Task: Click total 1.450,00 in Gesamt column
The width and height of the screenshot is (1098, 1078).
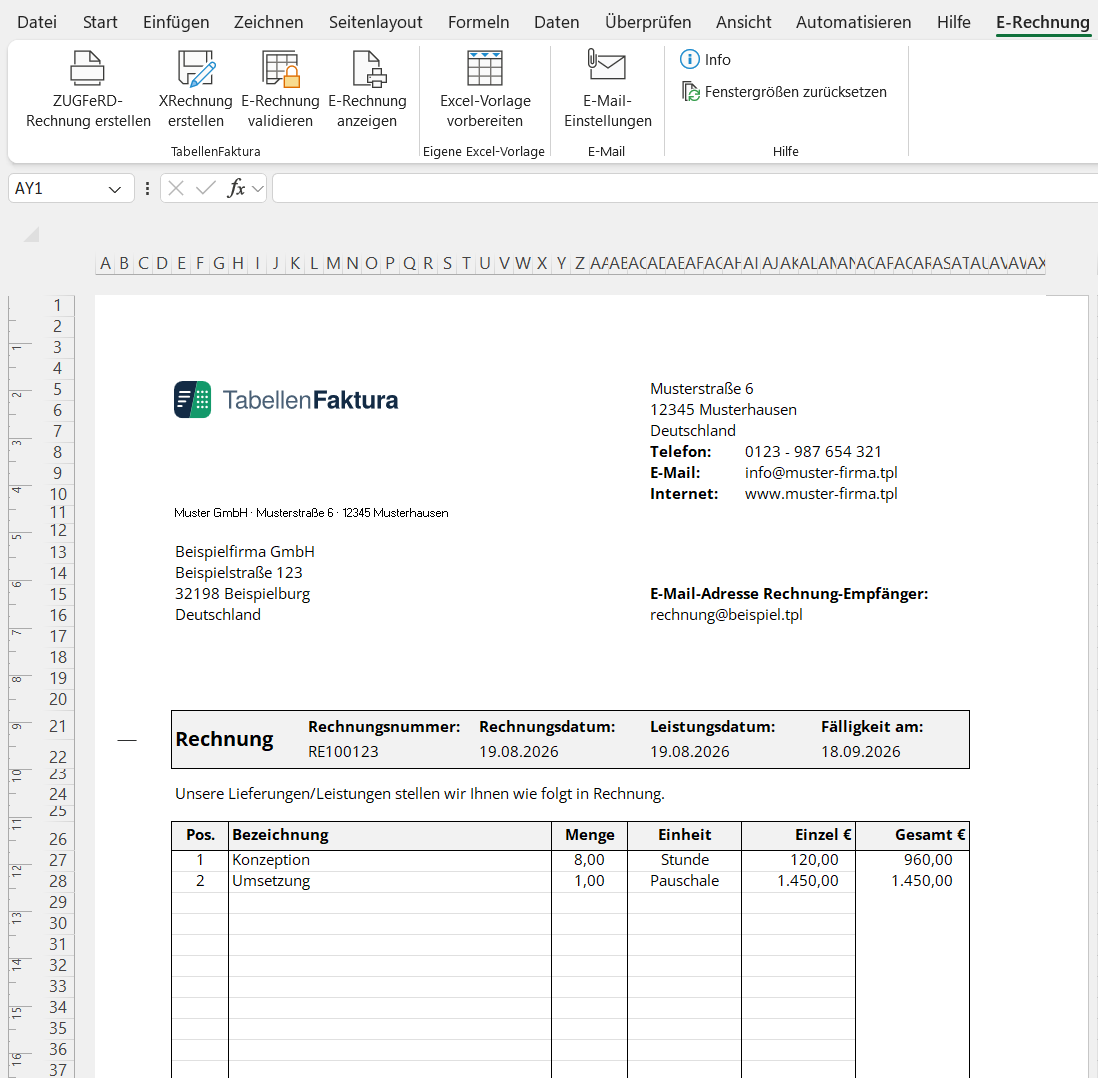Action: 912,881
